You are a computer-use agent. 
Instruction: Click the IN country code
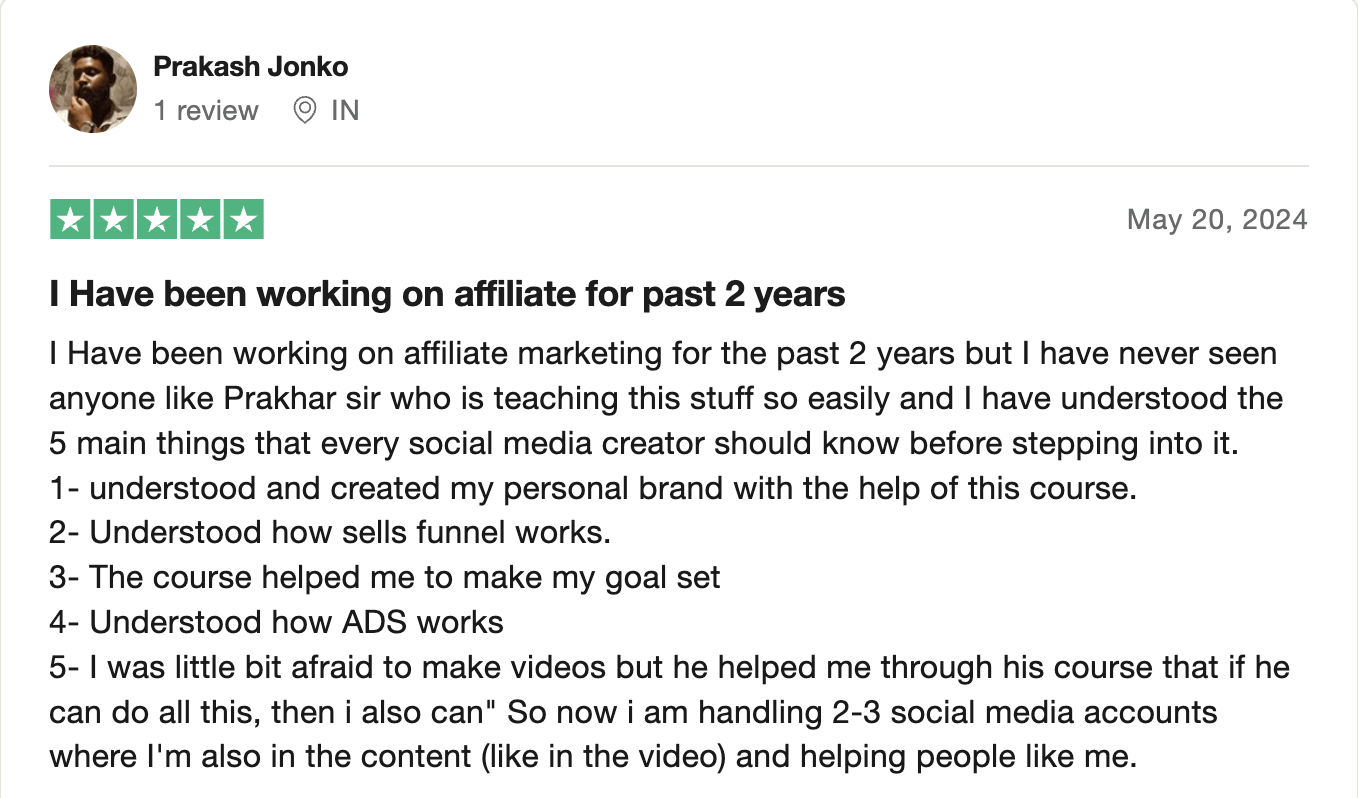(345, 110)
